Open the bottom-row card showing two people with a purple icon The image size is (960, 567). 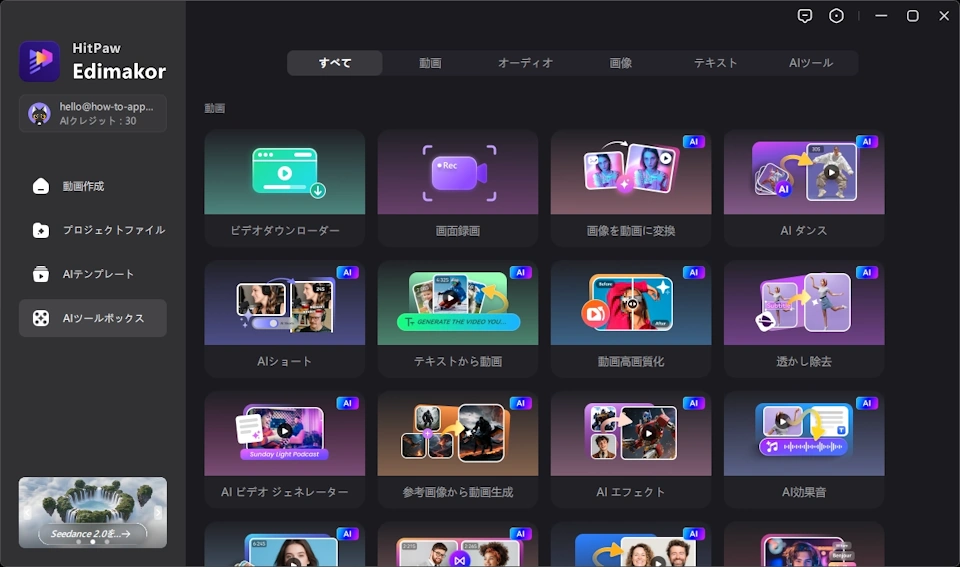[x=458, y=544]
